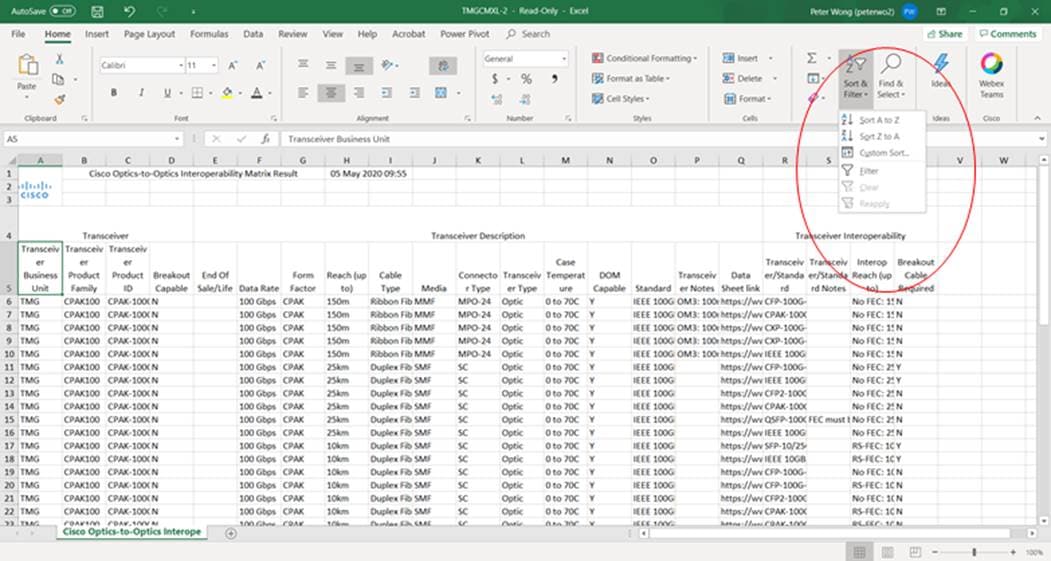The image size is (1051, 561).
Task: Click the Paste clipboard icon
Action: coord(27,66)
